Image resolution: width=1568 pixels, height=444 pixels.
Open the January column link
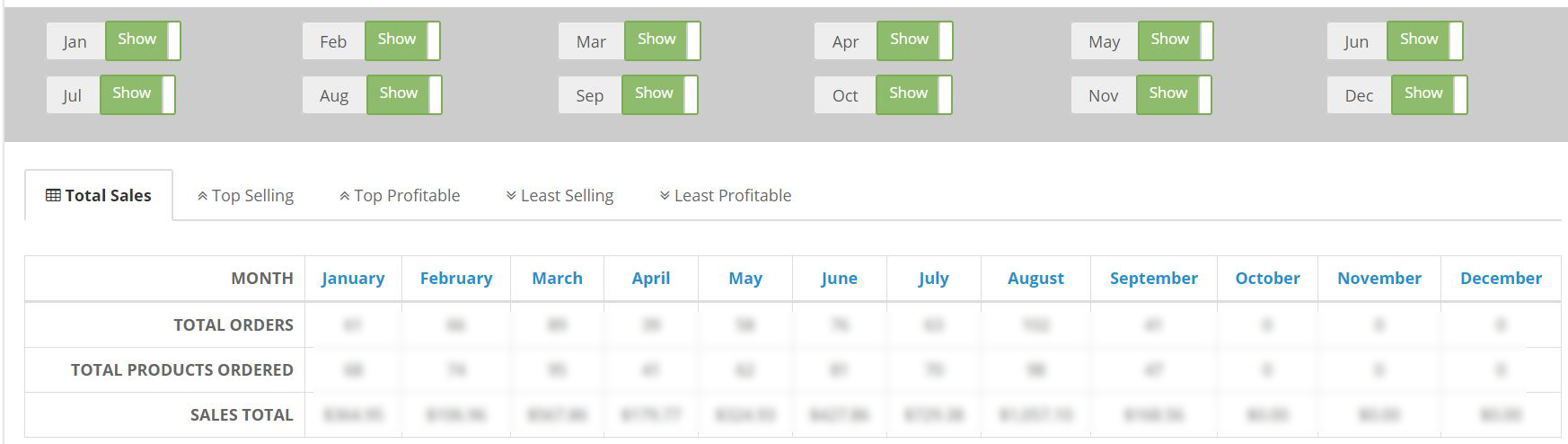(x=353, y=279)
